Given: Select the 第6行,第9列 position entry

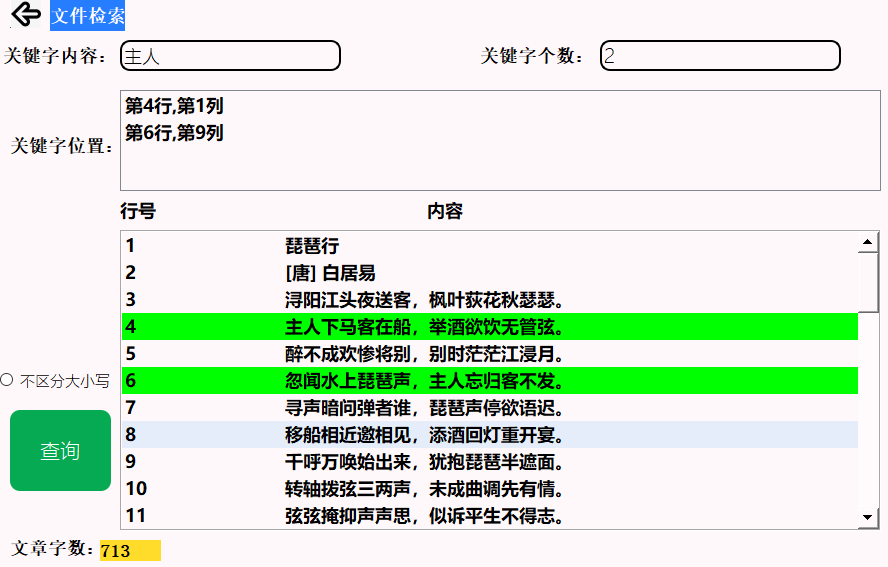Looking at the screenshot, I should click(x=174, y=133).
